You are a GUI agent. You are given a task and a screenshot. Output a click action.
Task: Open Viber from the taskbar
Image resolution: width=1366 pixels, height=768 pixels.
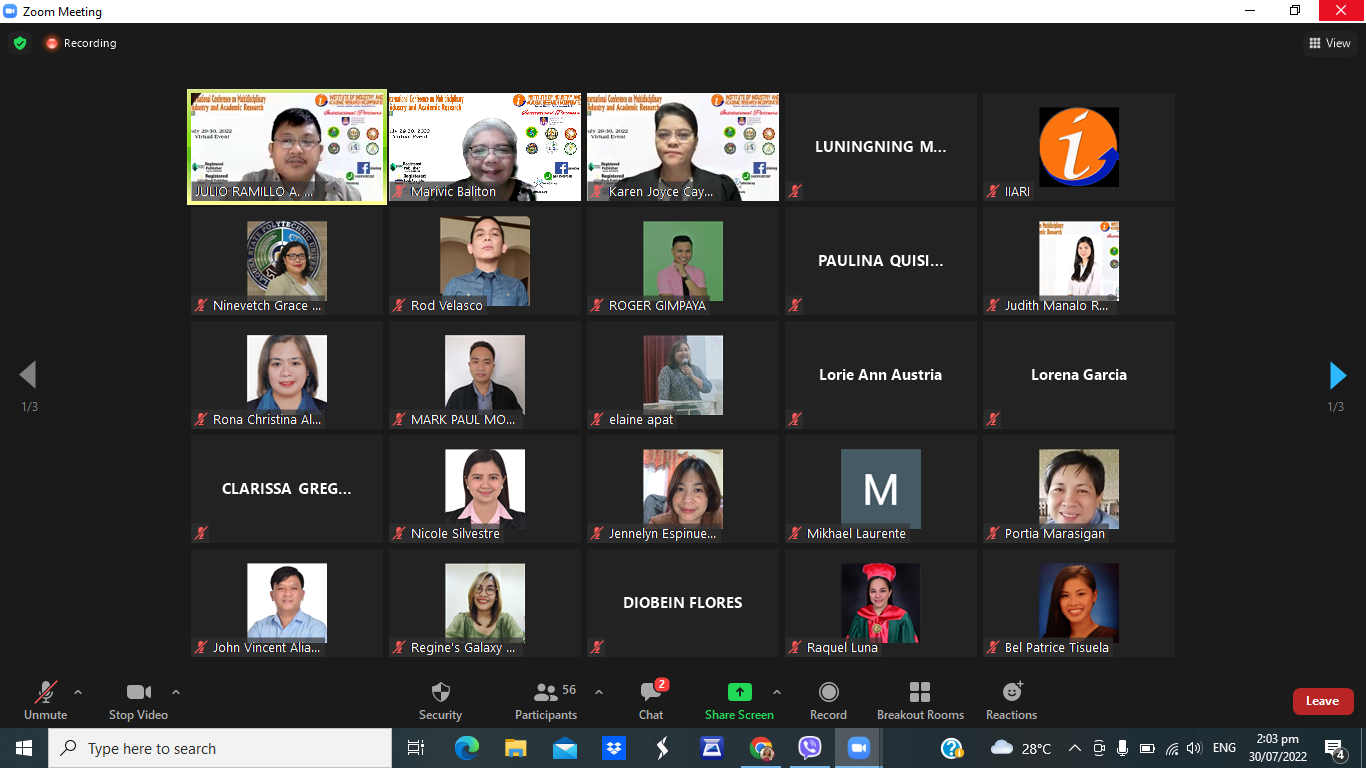point(809,748)
